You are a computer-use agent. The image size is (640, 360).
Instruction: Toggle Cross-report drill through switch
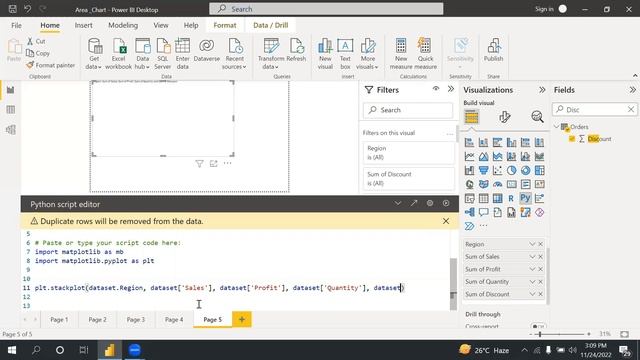coord(537,327)
